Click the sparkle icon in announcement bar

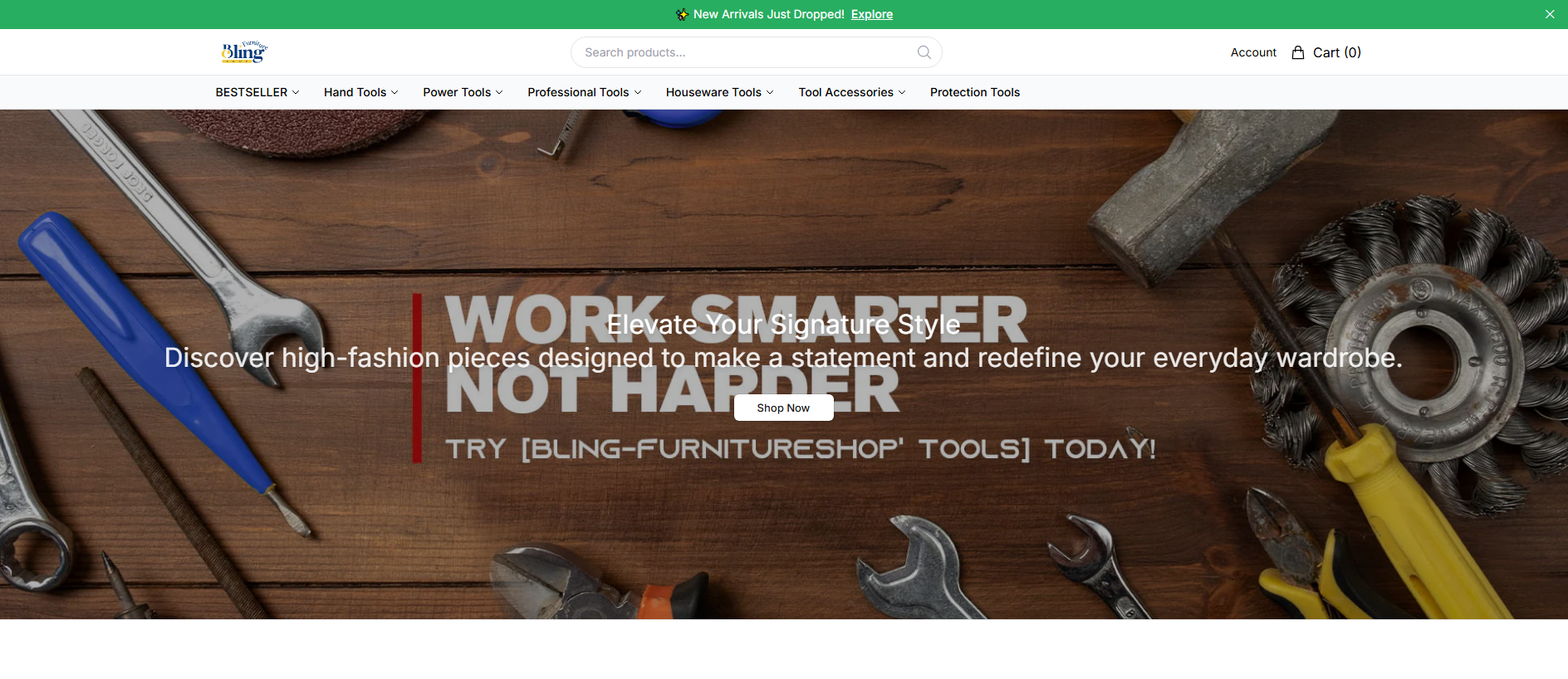pos(682,14)
